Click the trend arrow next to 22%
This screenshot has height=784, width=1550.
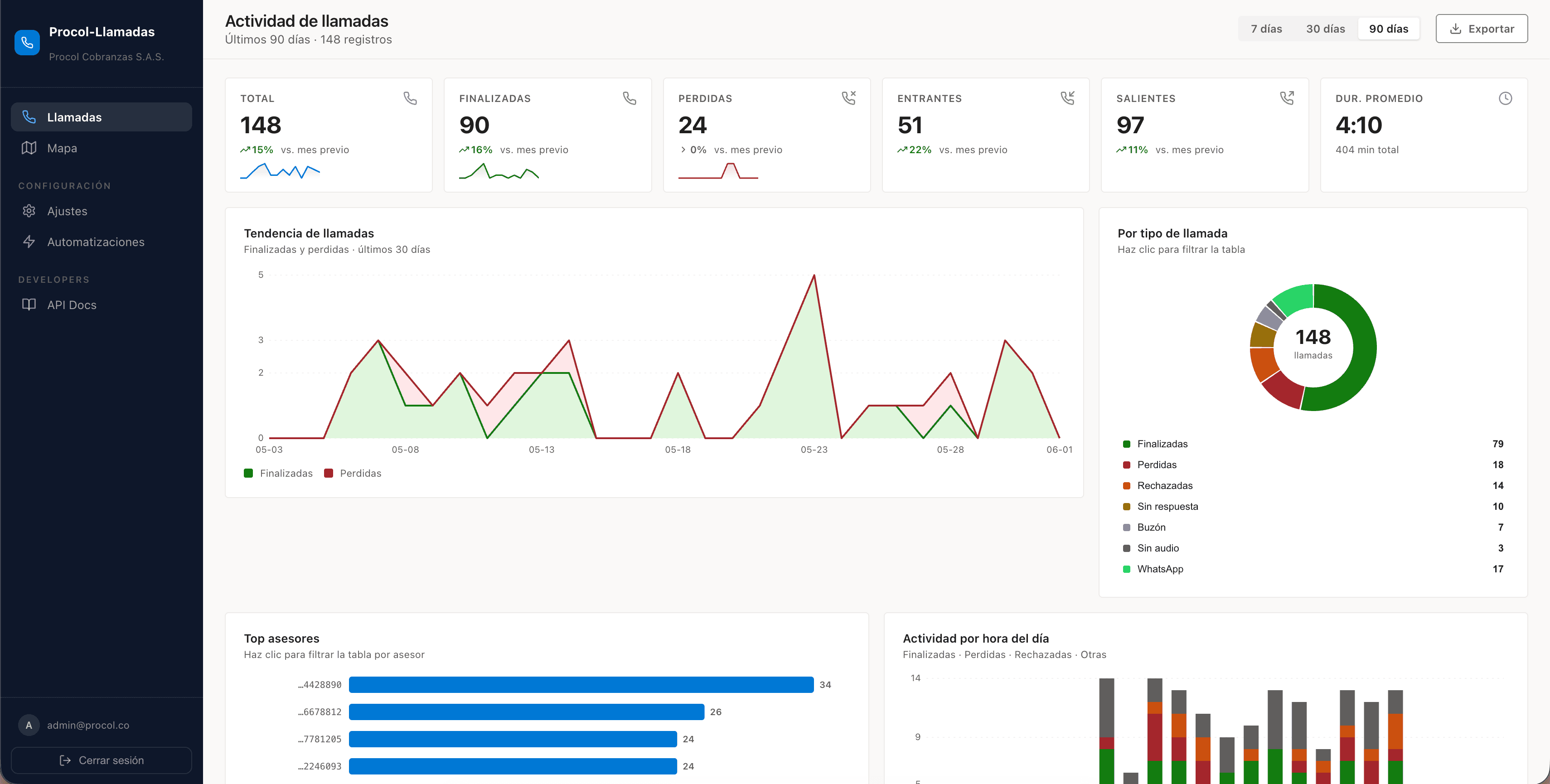(x=902, y=150)
